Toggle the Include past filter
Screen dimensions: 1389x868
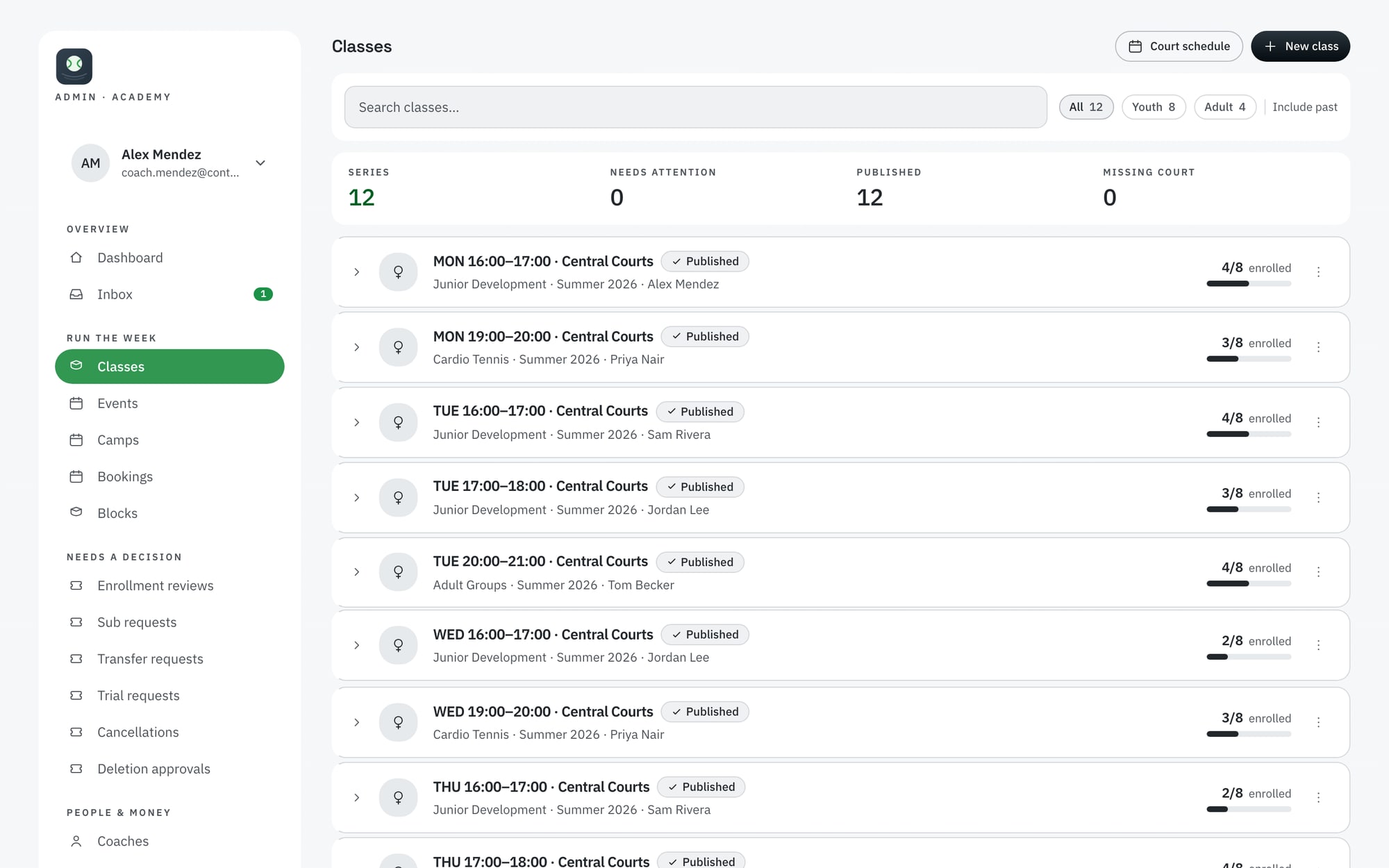tap(1304, 107)
